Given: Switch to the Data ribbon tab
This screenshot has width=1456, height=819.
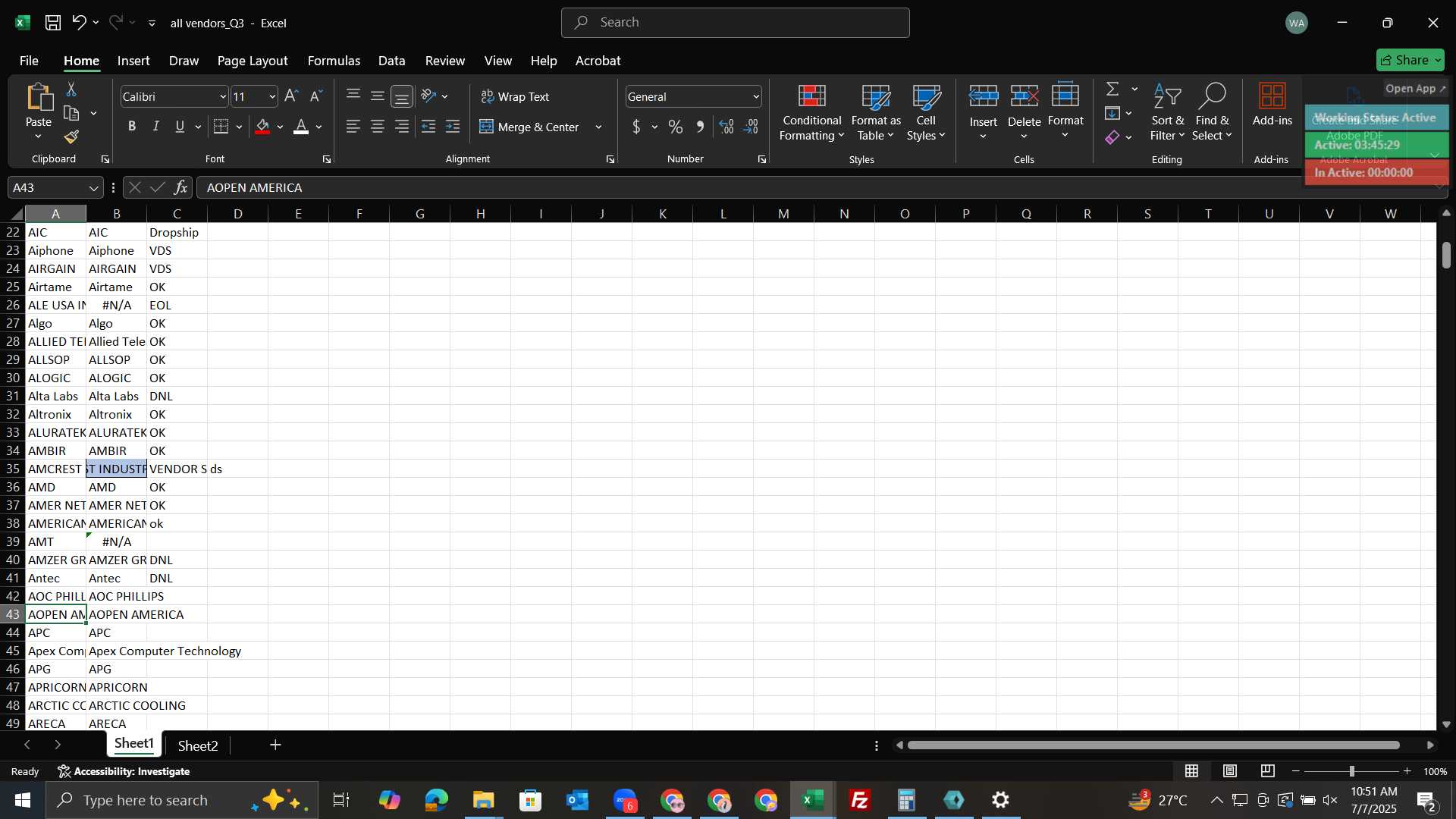Looking at the screenshot, I should click(x=391, y=61).
